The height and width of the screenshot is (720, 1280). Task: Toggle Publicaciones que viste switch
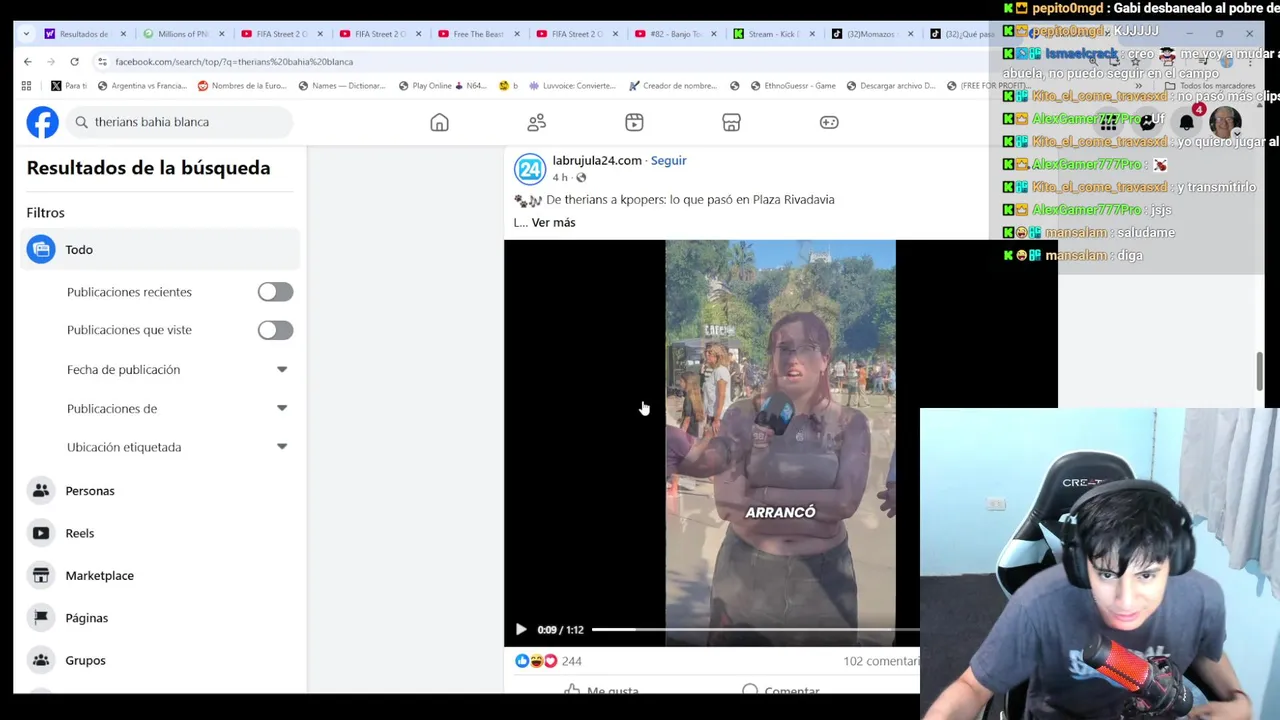click(x=275, y=330)
